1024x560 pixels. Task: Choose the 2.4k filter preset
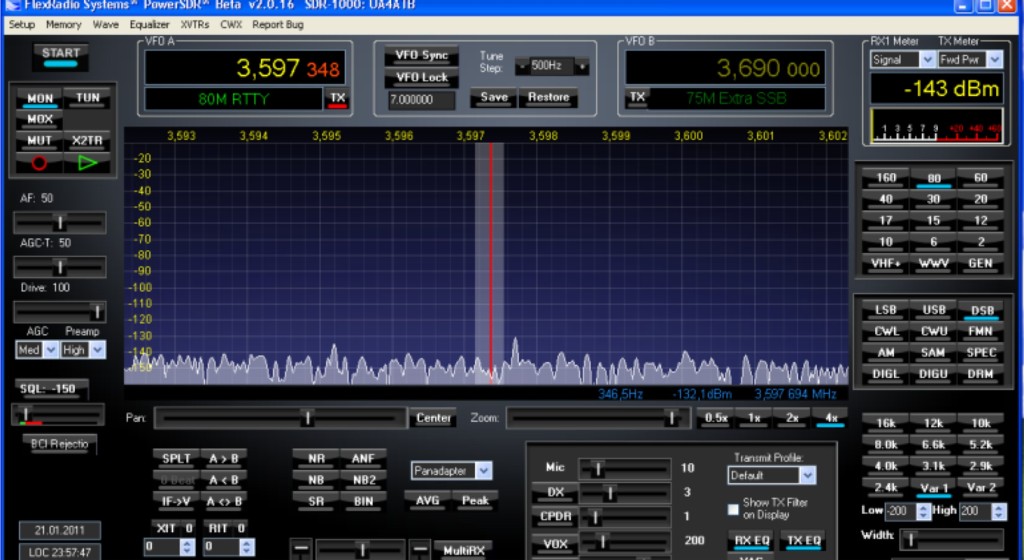coord(886,487)
